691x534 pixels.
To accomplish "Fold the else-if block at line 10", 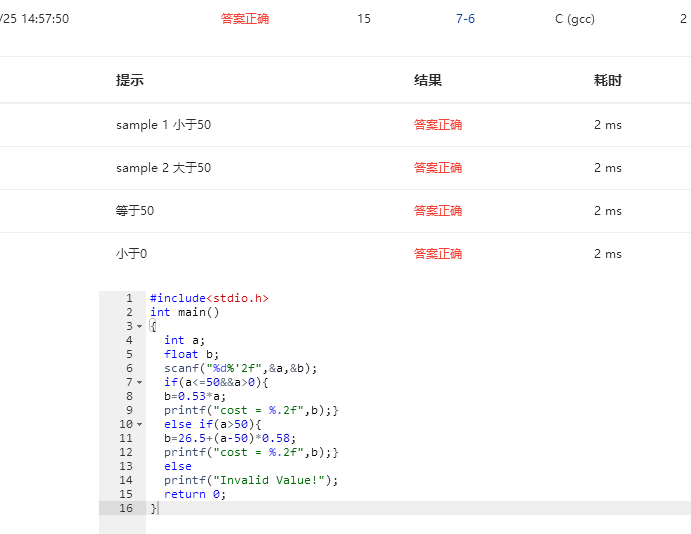I will point(139,424).
